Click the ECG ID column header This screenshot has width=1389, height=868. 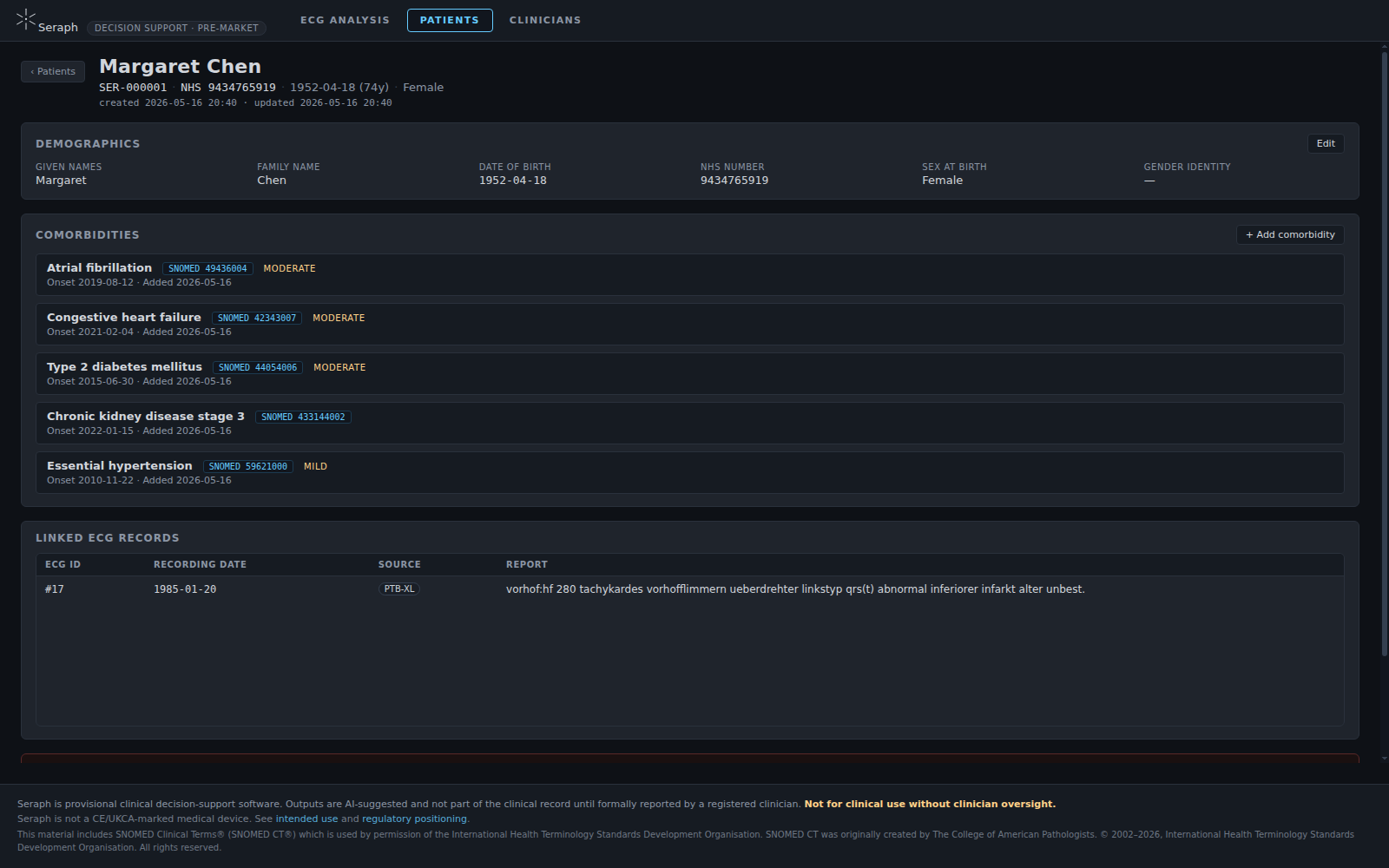click(63, 564)
